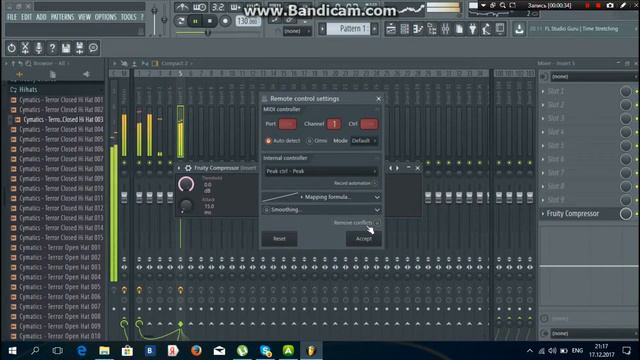Open the plugin picker plug icon

click(x=473, y=29)
